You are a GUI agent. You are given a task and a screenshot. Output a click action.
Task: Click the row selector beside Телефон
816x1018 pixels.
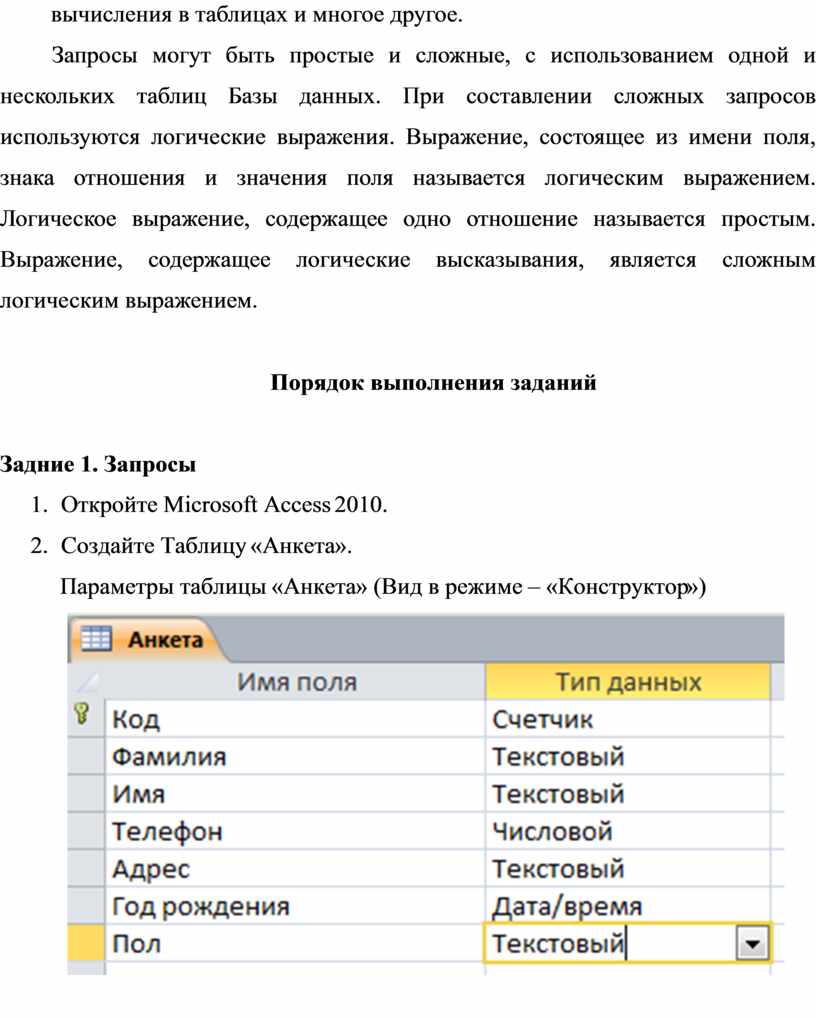pos(86,831)
